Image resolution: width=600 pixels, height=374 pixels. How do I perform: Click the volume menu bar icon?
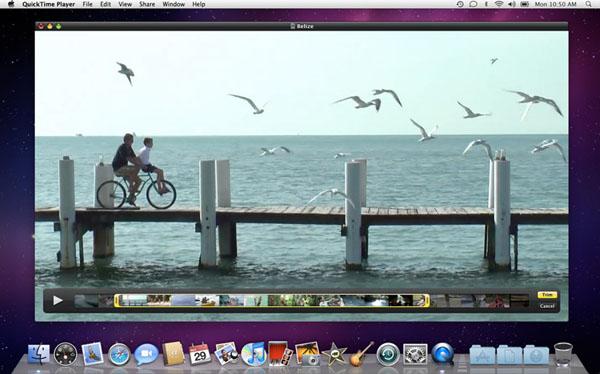click(512, 4)
